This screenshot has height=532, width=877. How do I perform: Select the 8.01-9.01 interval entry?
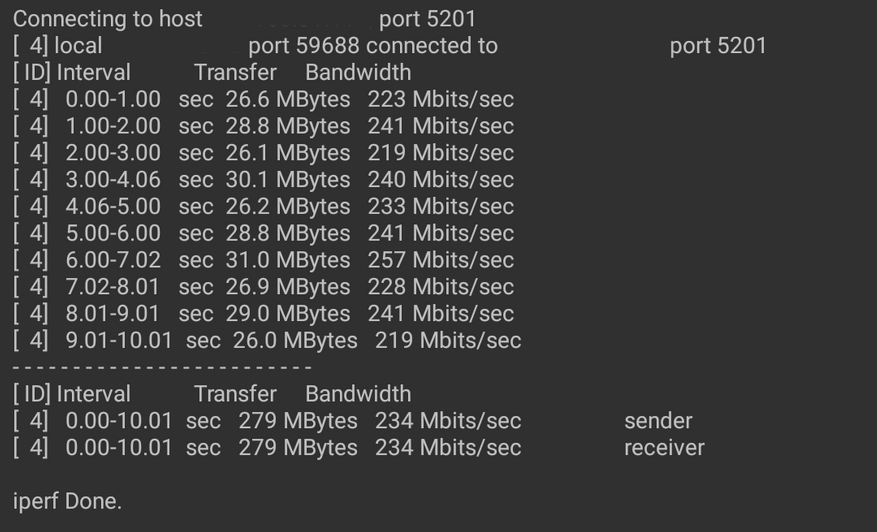[x=112, y=314]
